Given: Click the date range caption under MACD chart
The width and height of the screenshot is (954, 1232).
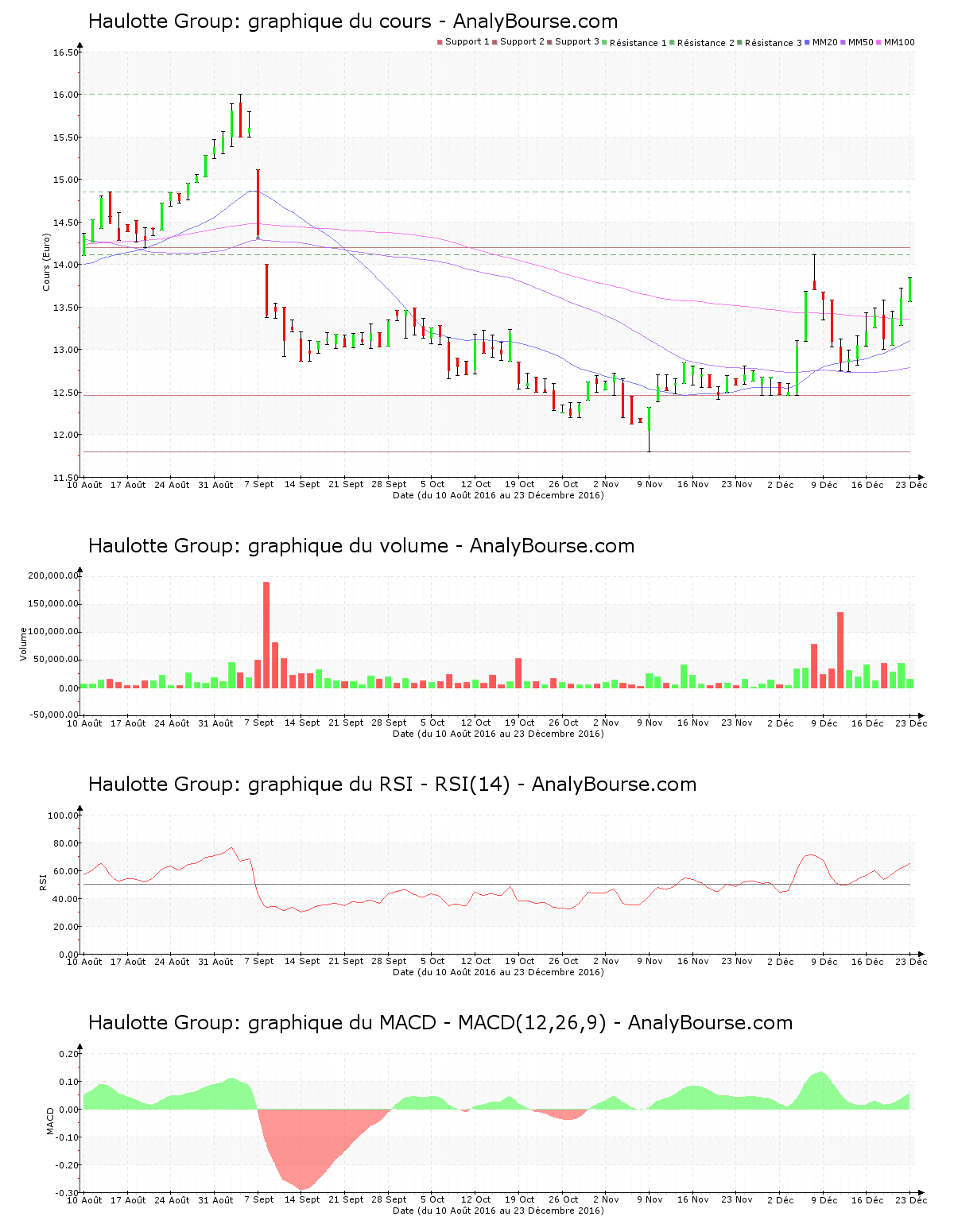Looking at the screenshot, I should (498, 1211).
